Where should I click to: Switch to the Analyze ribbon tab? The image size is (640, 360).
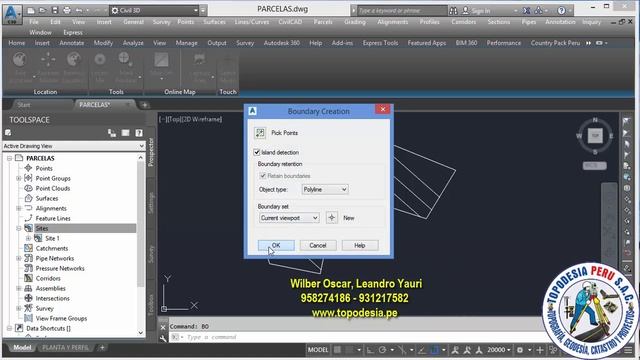pyautogui.click(x=133, y=43)
